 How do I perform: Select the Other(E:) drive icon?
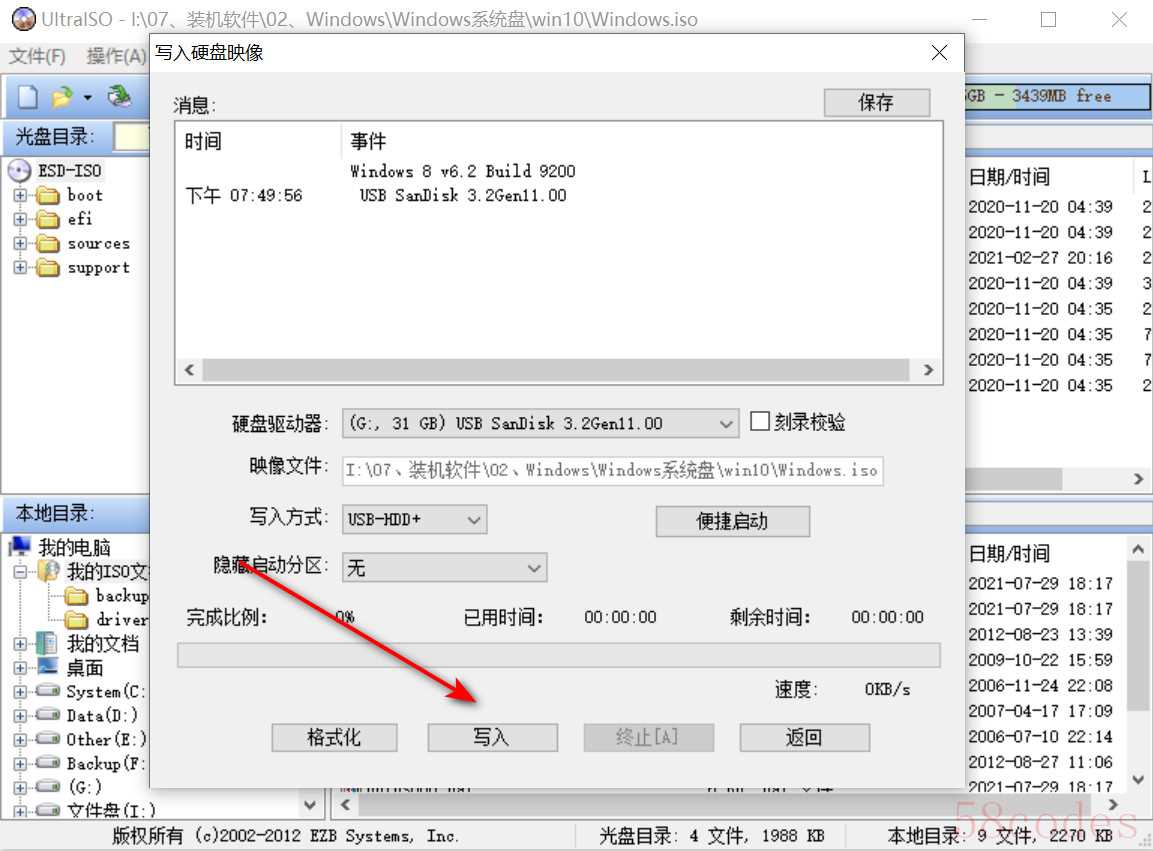(48, 739)
